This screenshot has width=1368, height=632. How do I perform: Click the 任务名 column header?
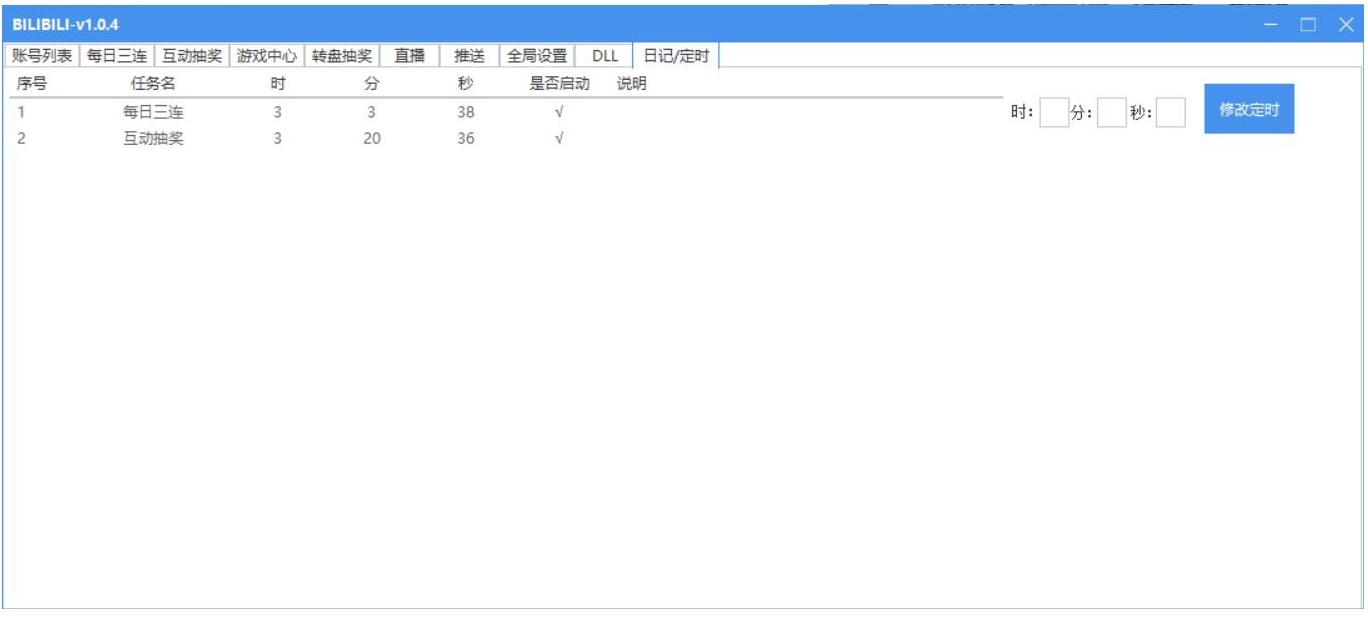[153, 84]
